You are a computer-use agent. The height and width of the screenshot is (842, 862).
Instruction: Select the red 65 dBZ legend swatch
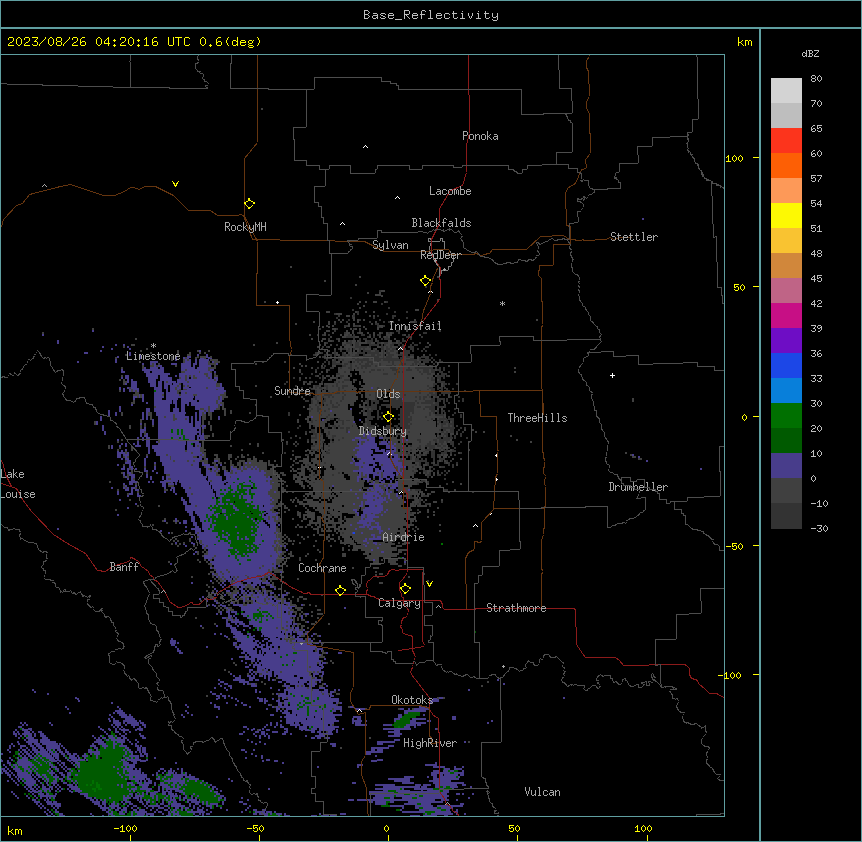click(786, 140)
